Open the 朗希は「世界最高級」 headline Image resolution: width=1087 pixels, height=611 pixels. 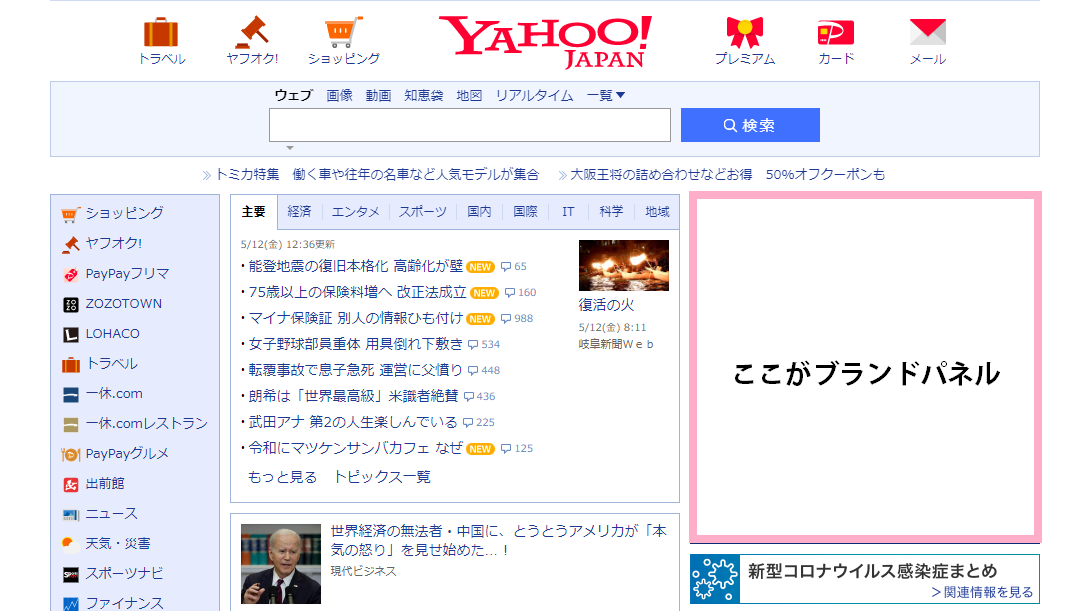(x=354, y=397)
